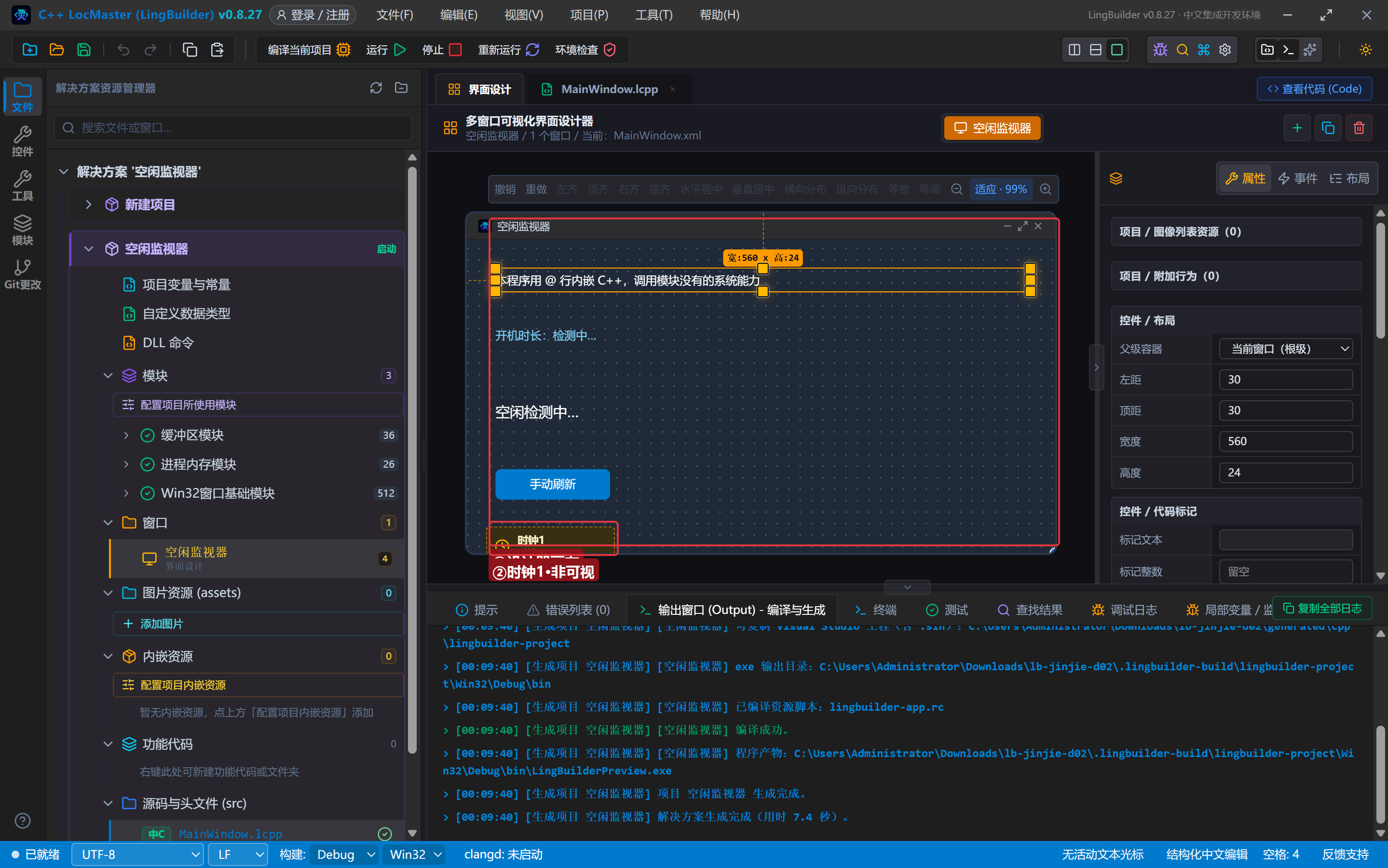Refresh the solution explorer

point(376,88)
